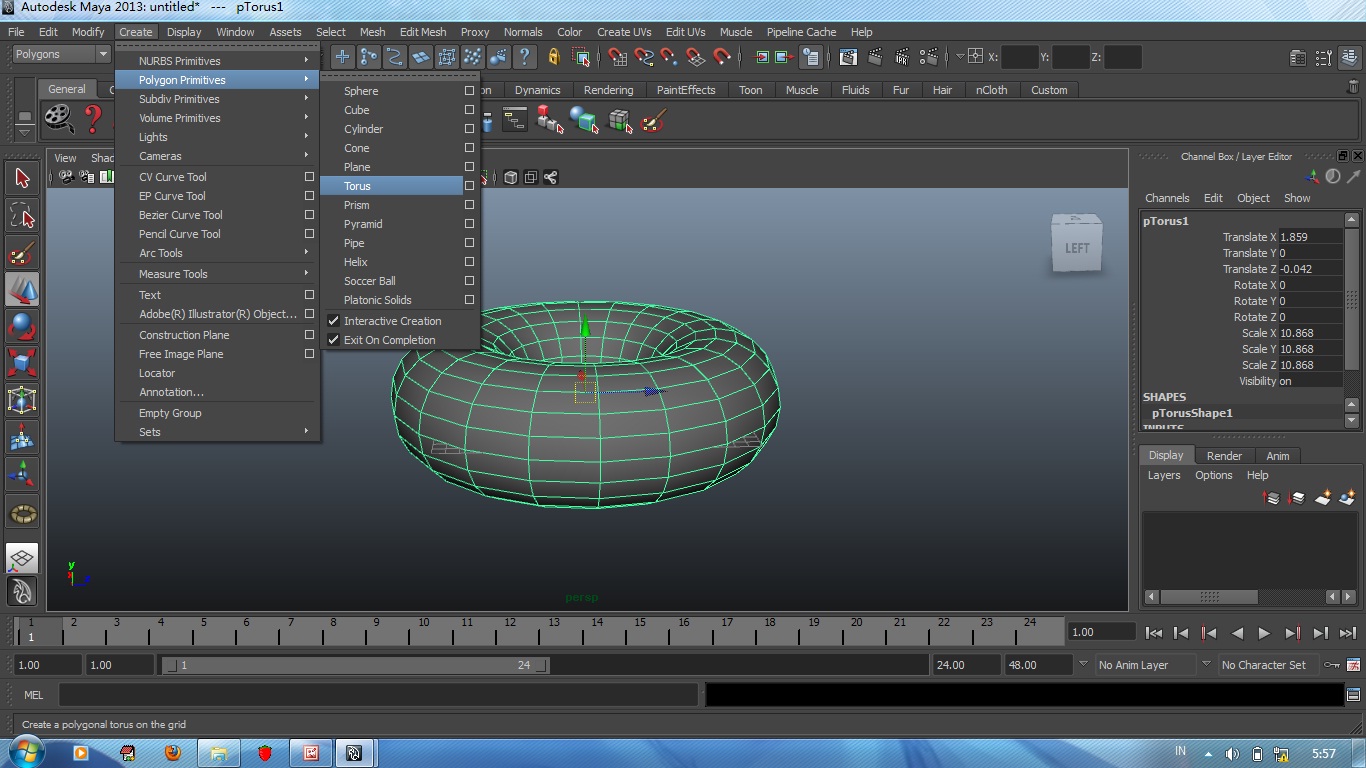This screenshot has width=1366, height=768.
Task: Click the red question mark shelf icon
Action: click(x=93, y=120)
